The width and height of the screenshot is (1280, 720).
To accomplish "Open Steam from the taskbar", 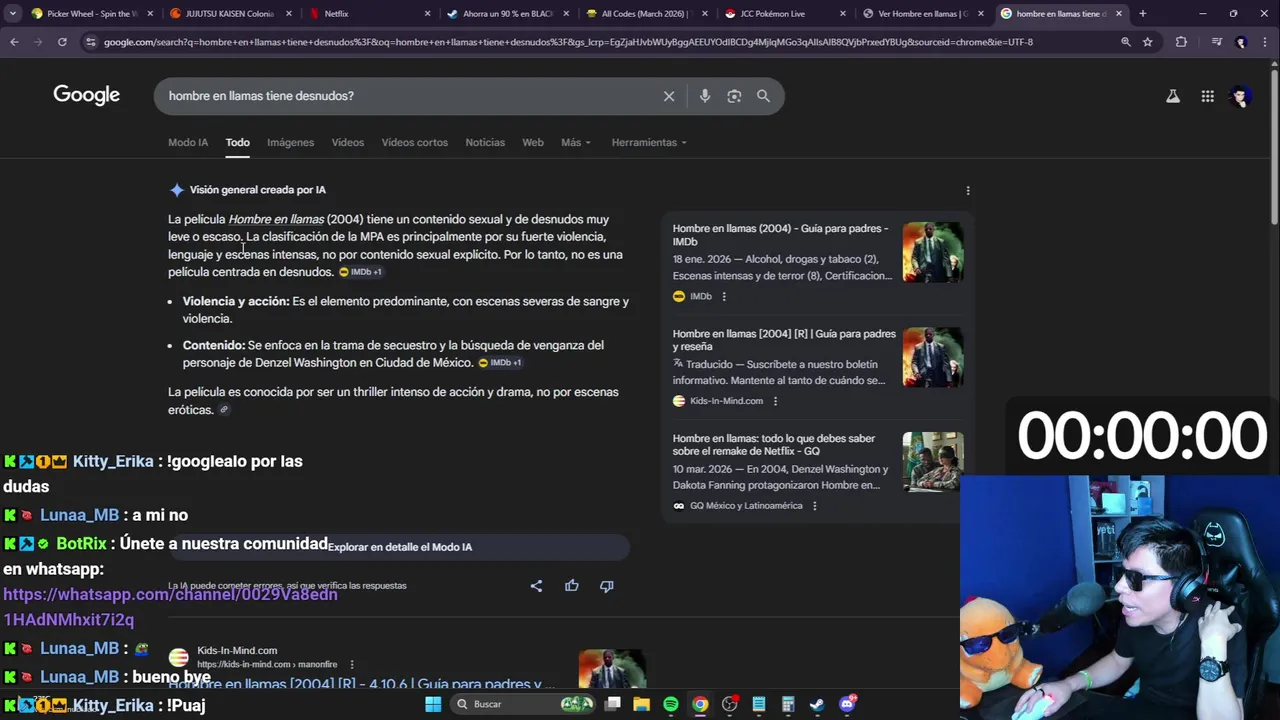I will click(x=817, y=704).
